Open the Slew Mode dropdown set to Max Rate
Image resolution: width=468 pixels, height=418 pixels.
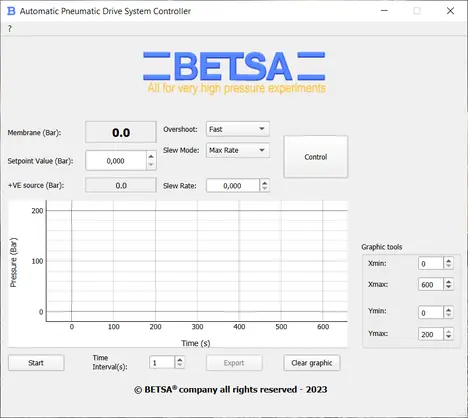click(238, 150)
